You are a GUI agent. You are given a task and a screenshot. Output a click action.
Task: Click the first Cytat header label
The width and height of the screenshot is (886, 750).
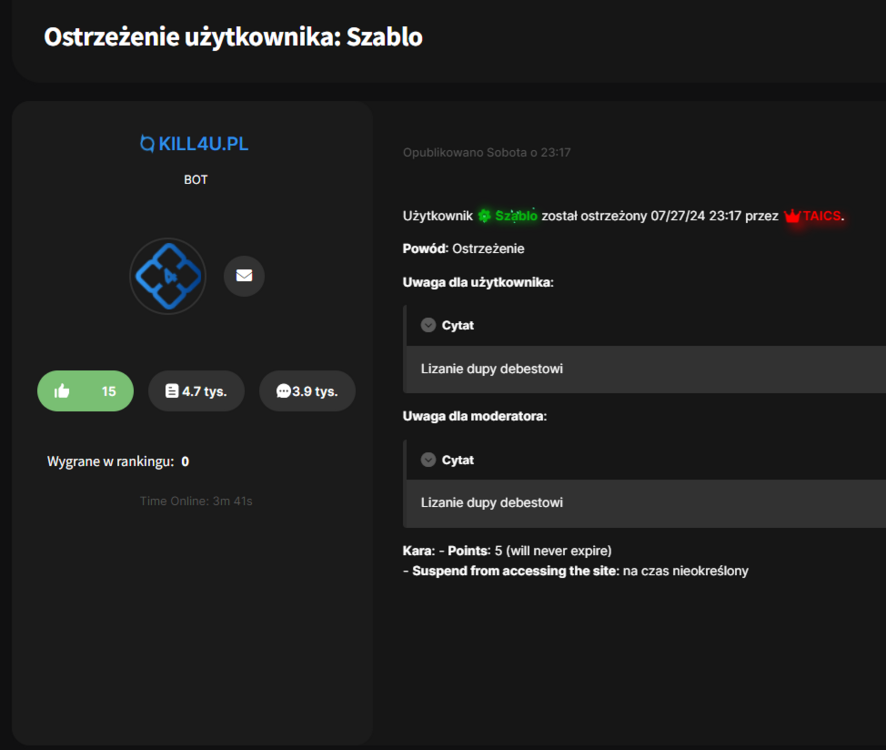458,325
